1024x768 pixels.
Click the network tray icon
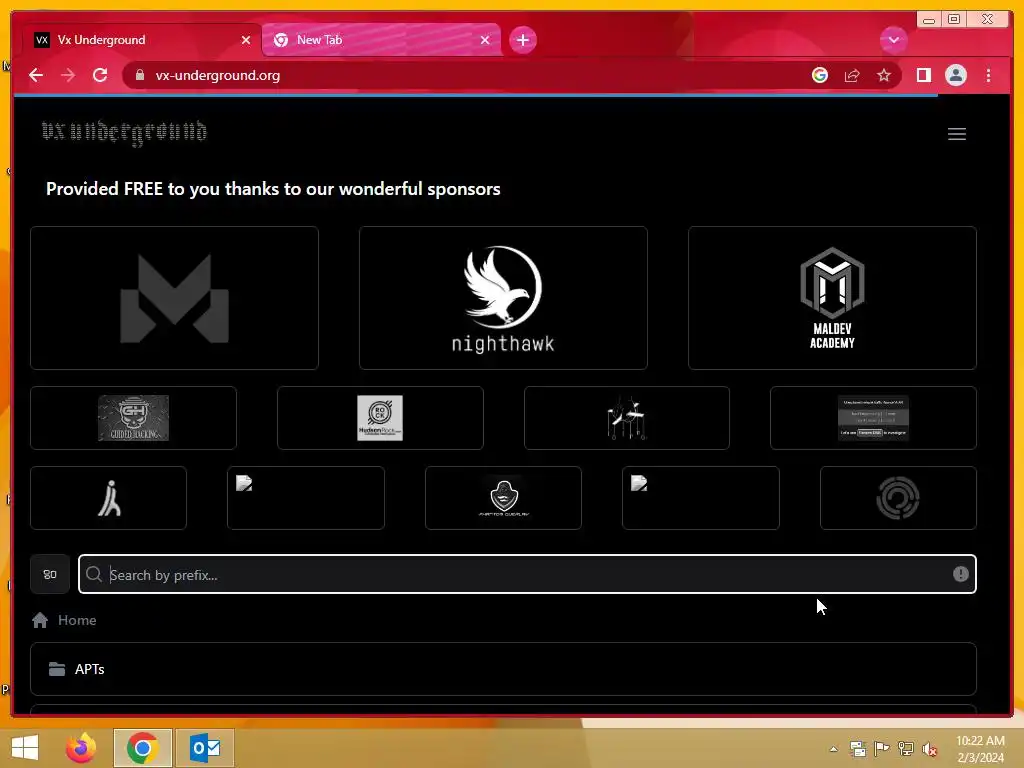pos(906,748)
